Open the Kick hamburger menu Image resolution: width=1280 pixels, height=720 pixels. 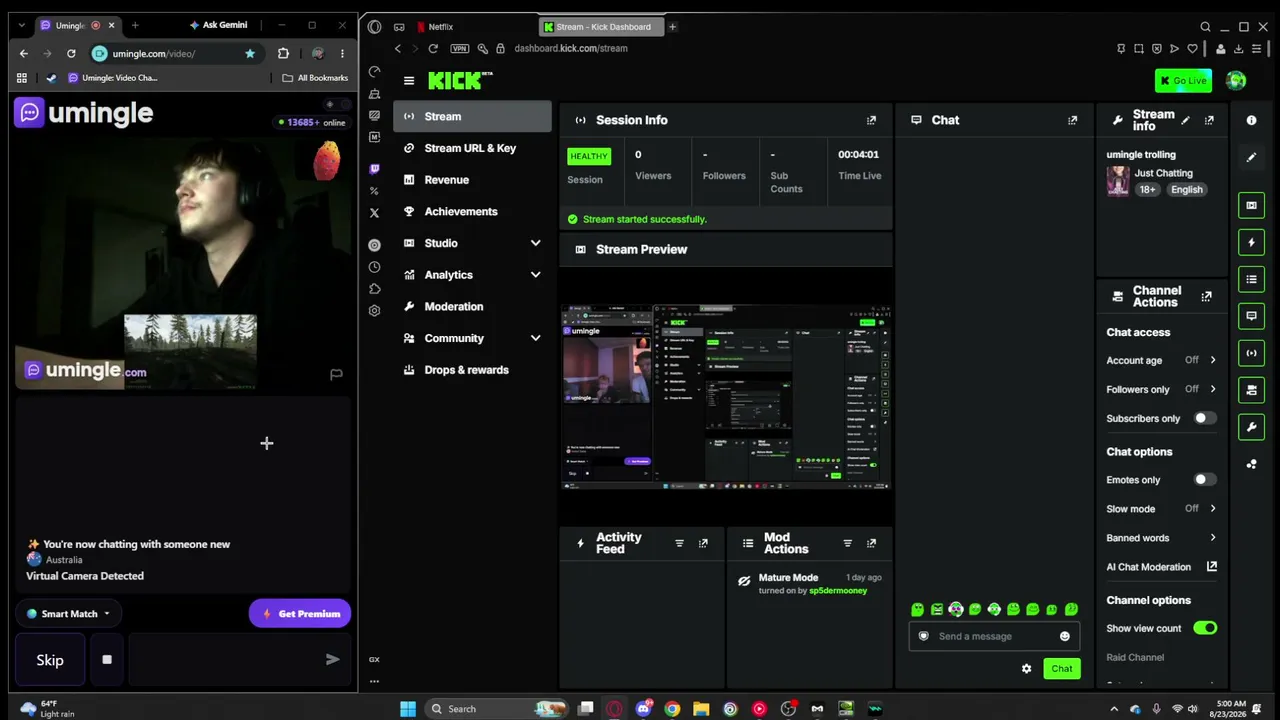(x=408, y=81)
